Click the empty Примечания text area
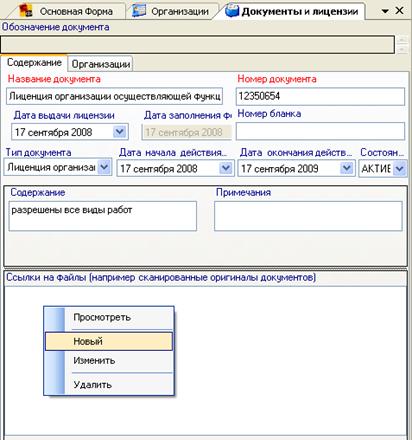 tap(308, 216)
